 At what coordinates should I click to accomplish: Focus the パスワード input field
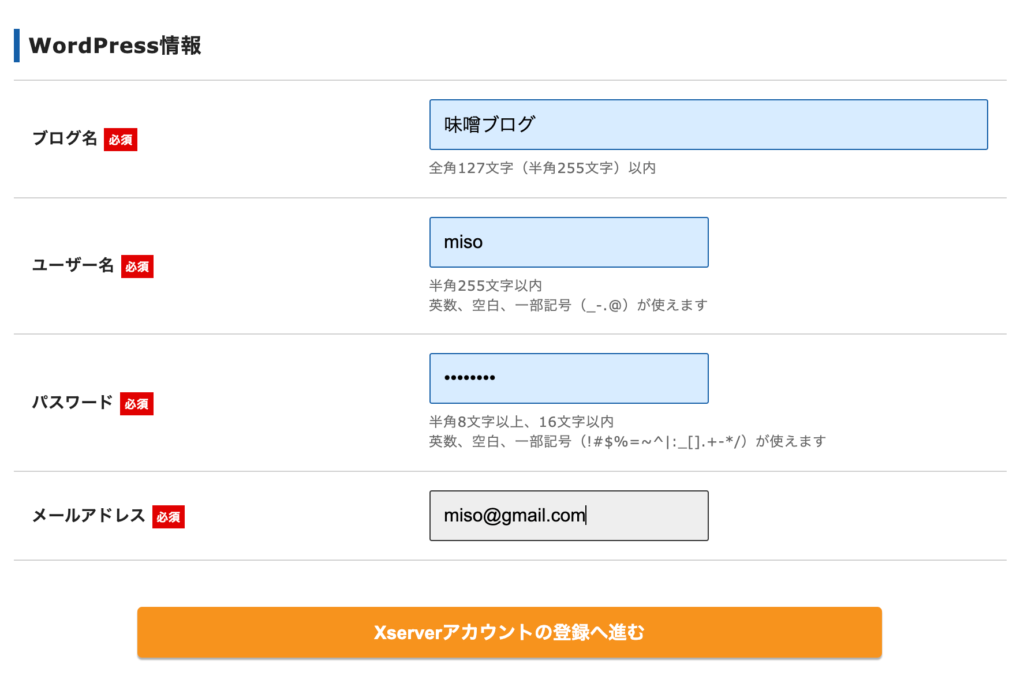pos(569,379)
